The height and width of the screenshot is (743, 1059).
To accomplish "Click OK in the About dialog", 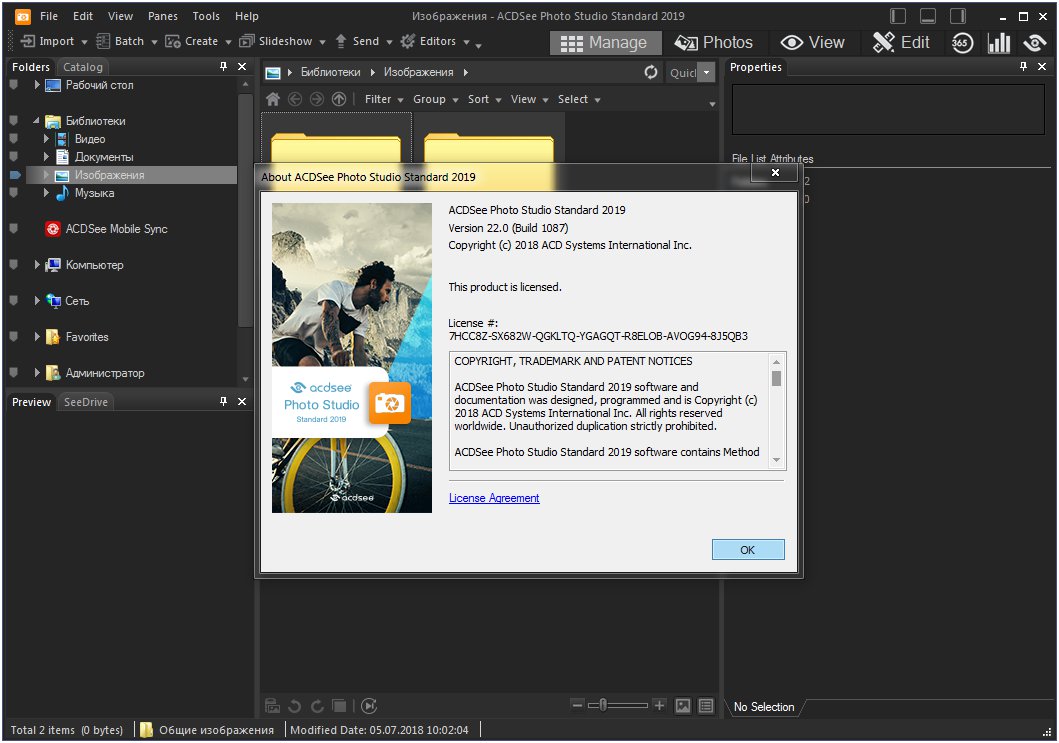I will click(748, 550).
